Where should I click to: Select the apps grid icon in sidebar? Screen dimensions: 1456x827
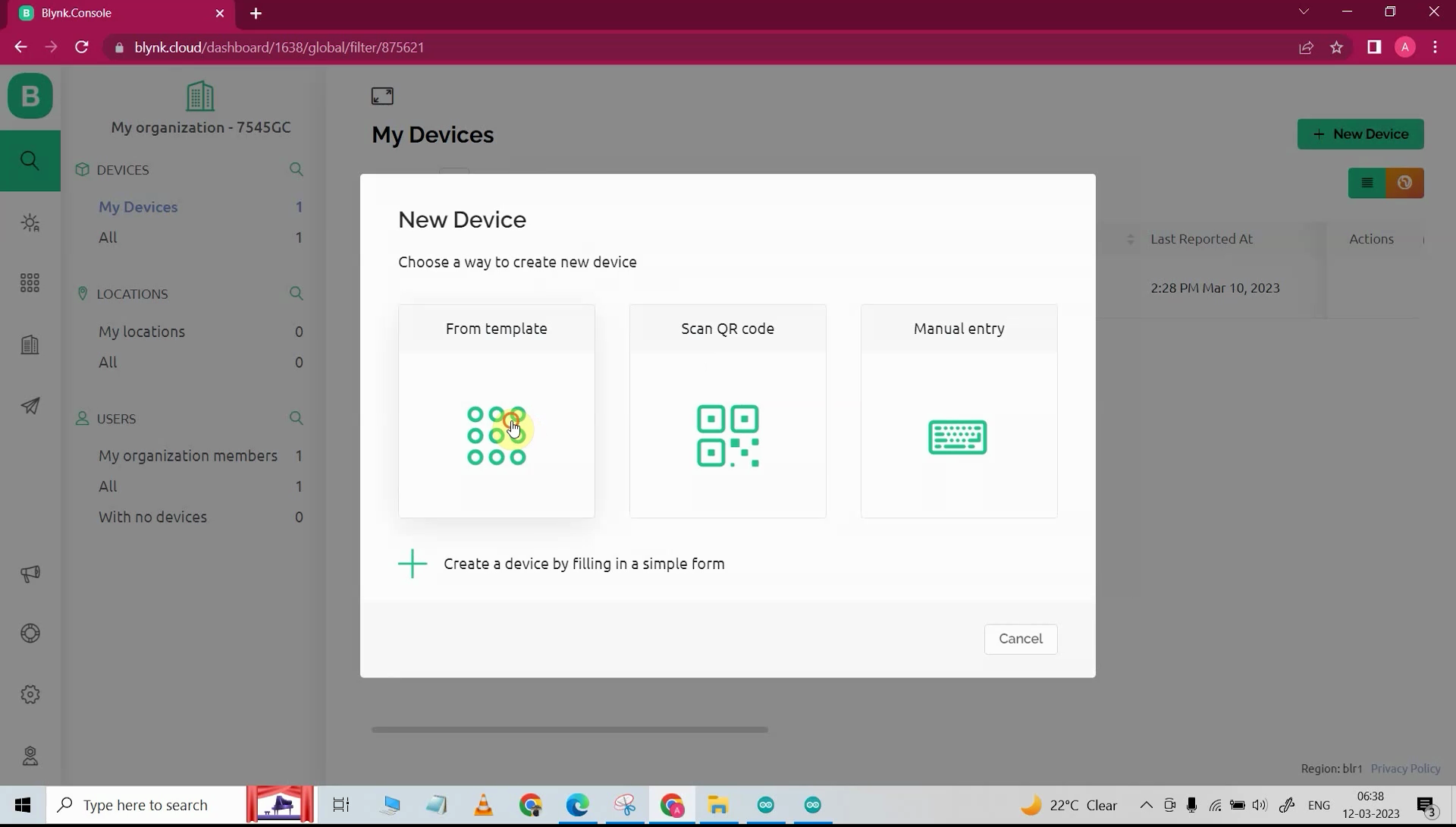30,282
